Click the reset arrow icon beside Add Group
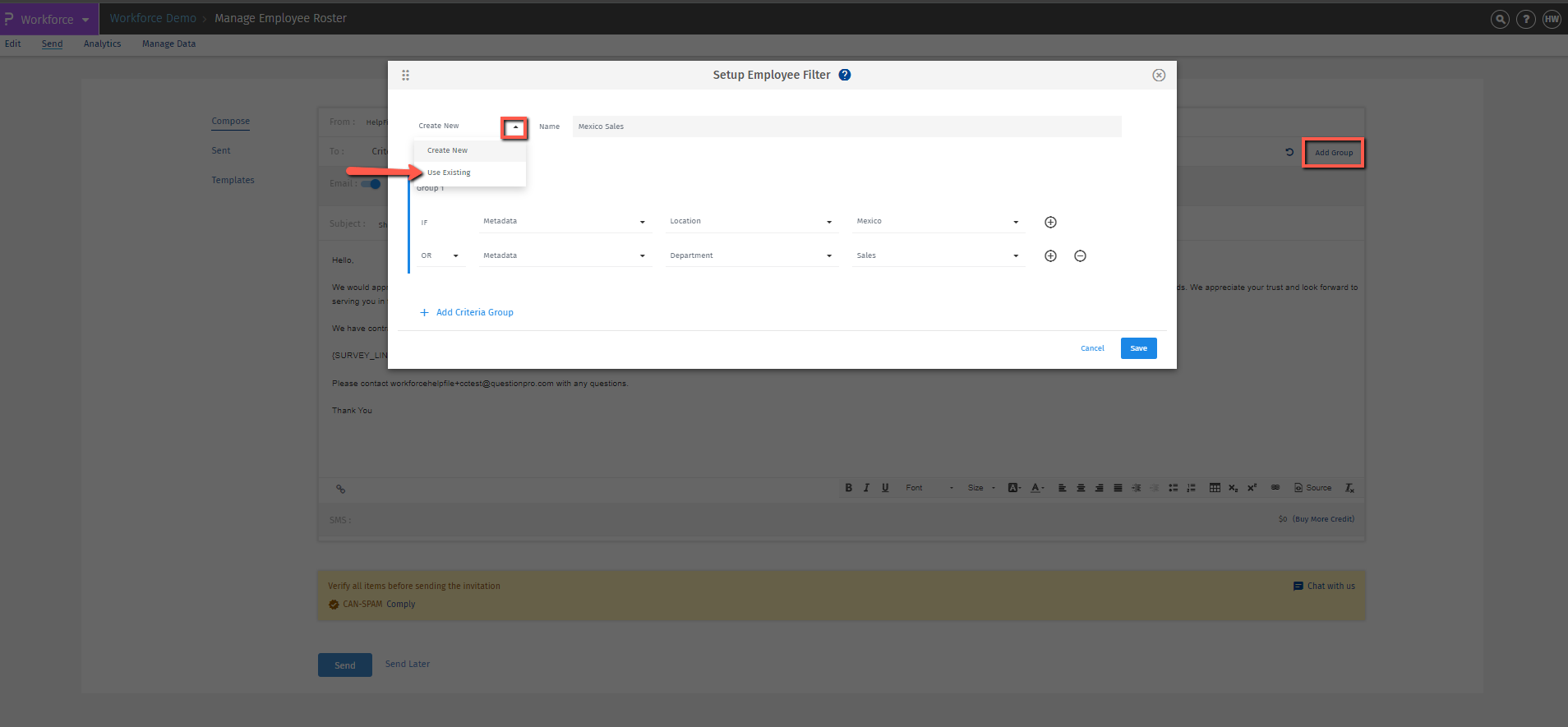Viewport: 1568px width, 727px height. coord(1289,152)
